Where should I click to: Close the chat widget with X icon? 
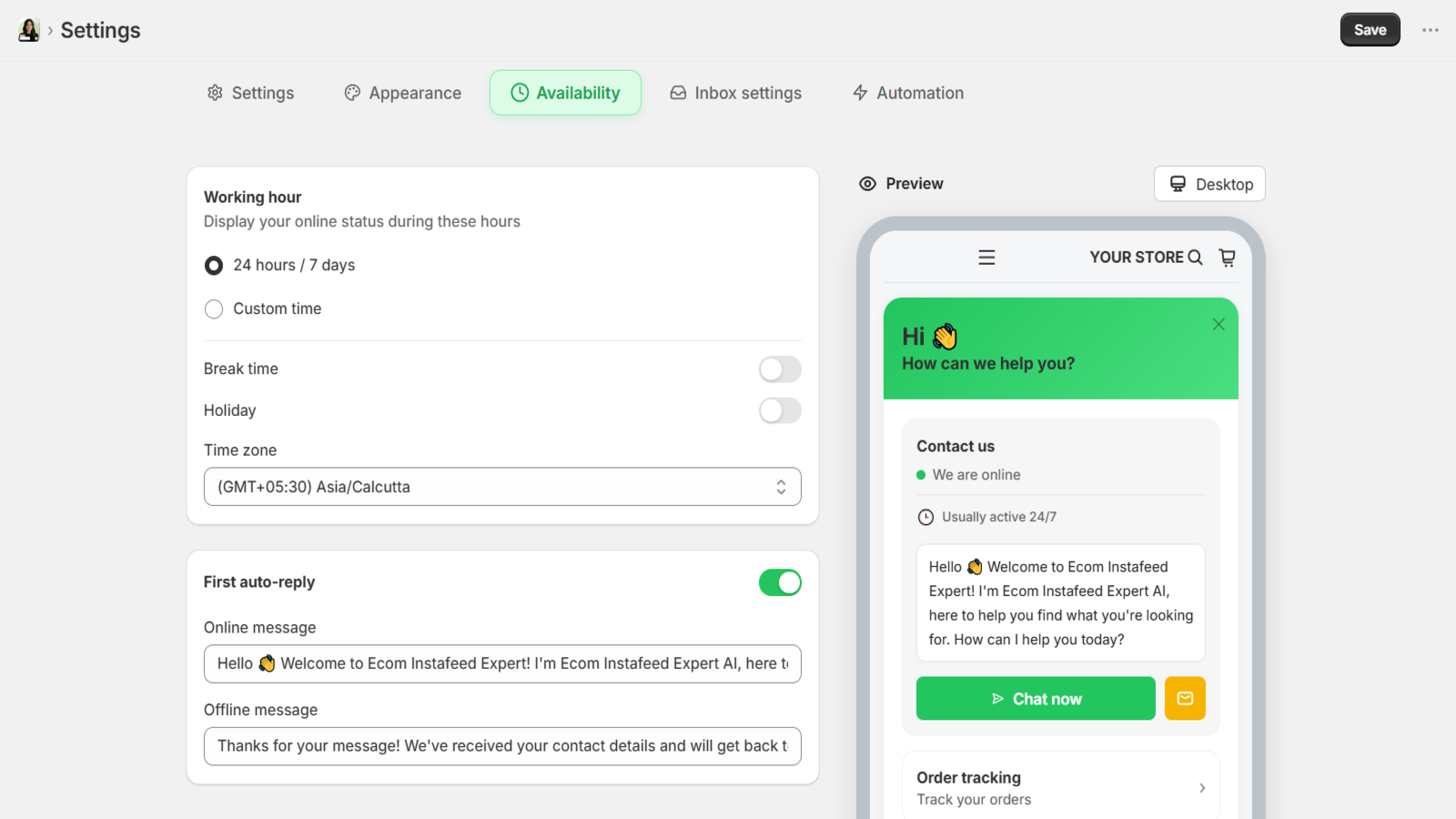1218,324
